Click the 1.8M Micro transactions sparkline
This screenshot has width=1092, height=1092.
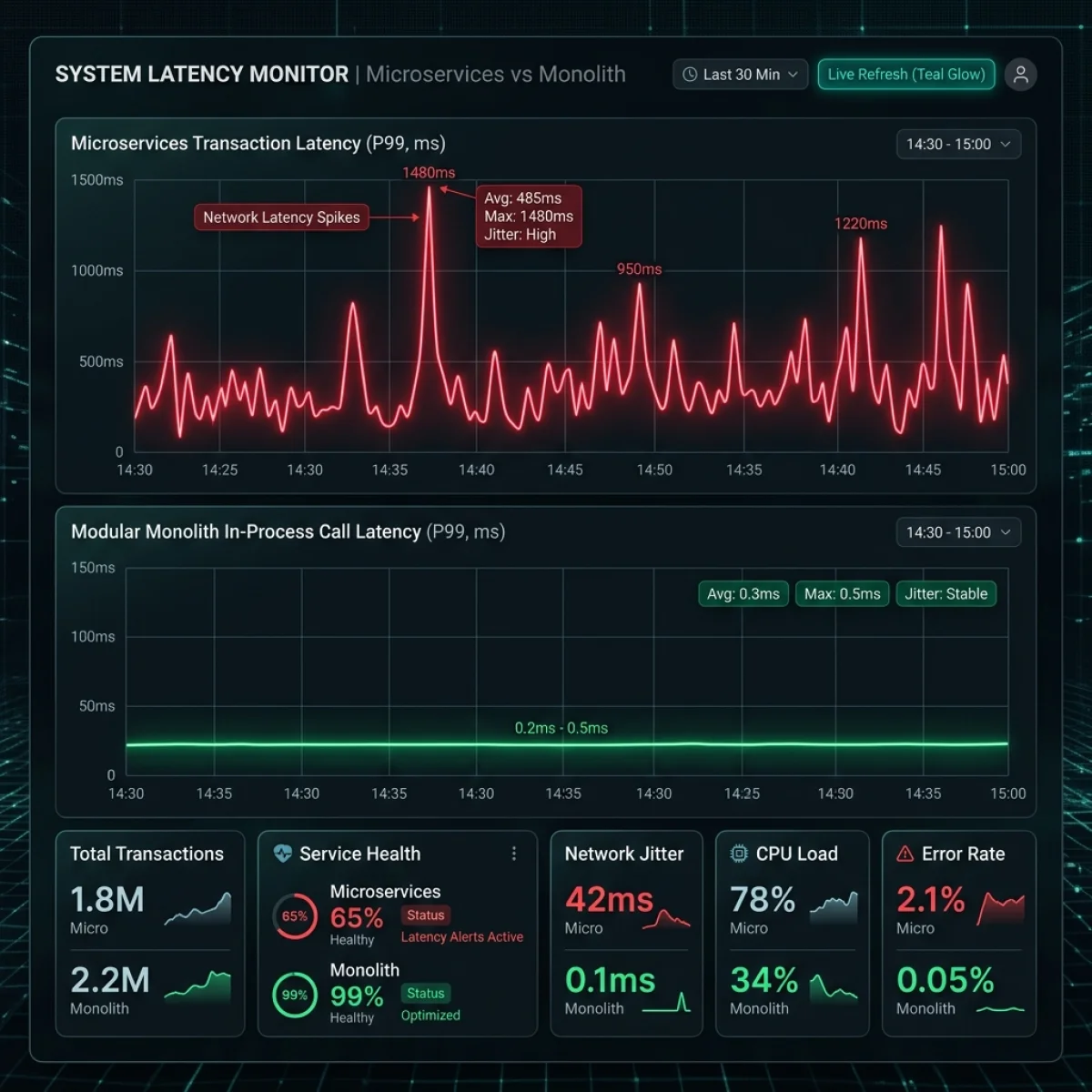[197, 909]
